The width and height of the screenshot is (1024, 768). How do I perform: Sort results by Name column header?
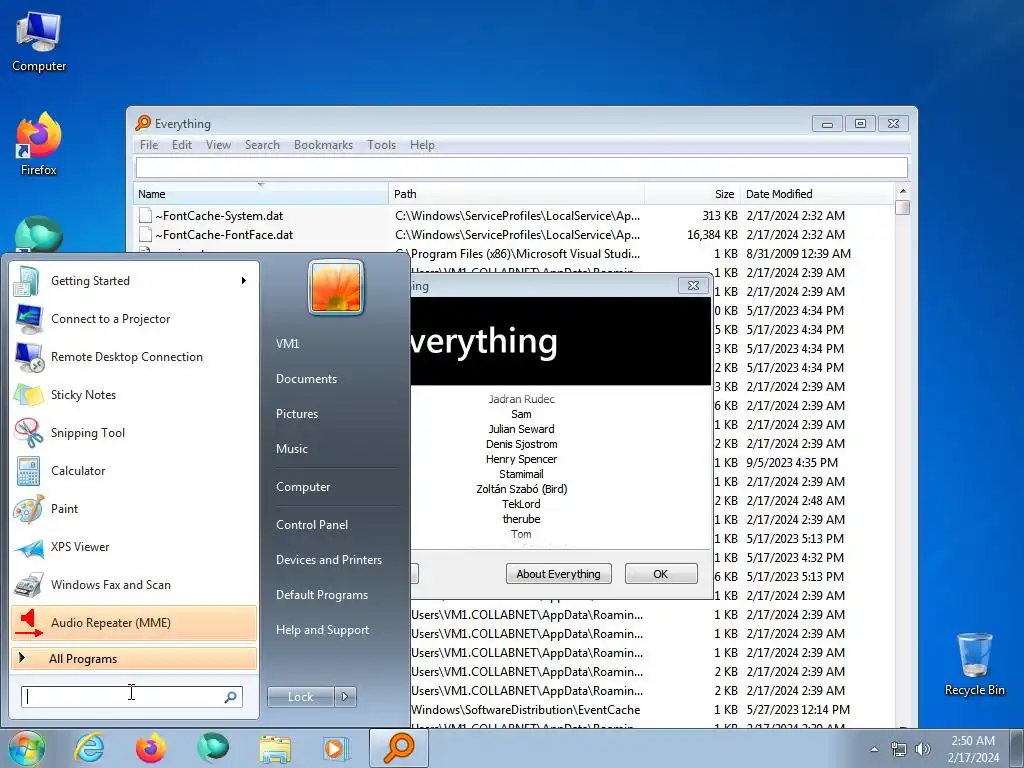[x=261, y=194]
